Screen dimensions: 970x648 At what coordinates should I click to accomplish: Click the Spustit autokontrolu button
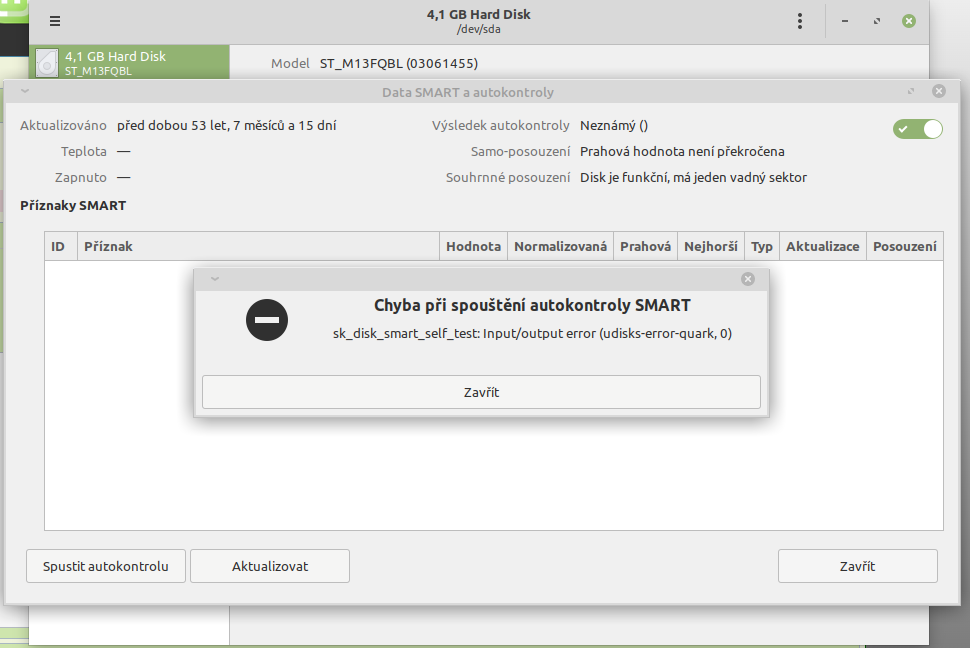point(106,566)
